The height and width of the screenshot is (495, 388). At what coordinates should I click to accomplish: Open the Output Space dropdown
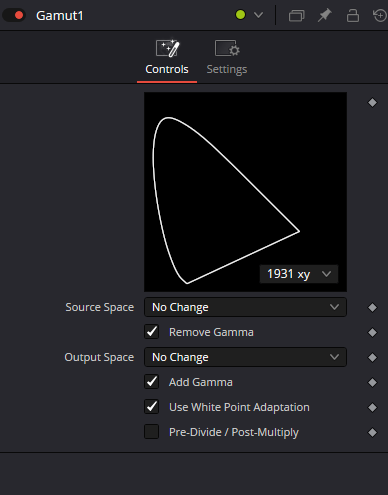(x=245, y=357)
